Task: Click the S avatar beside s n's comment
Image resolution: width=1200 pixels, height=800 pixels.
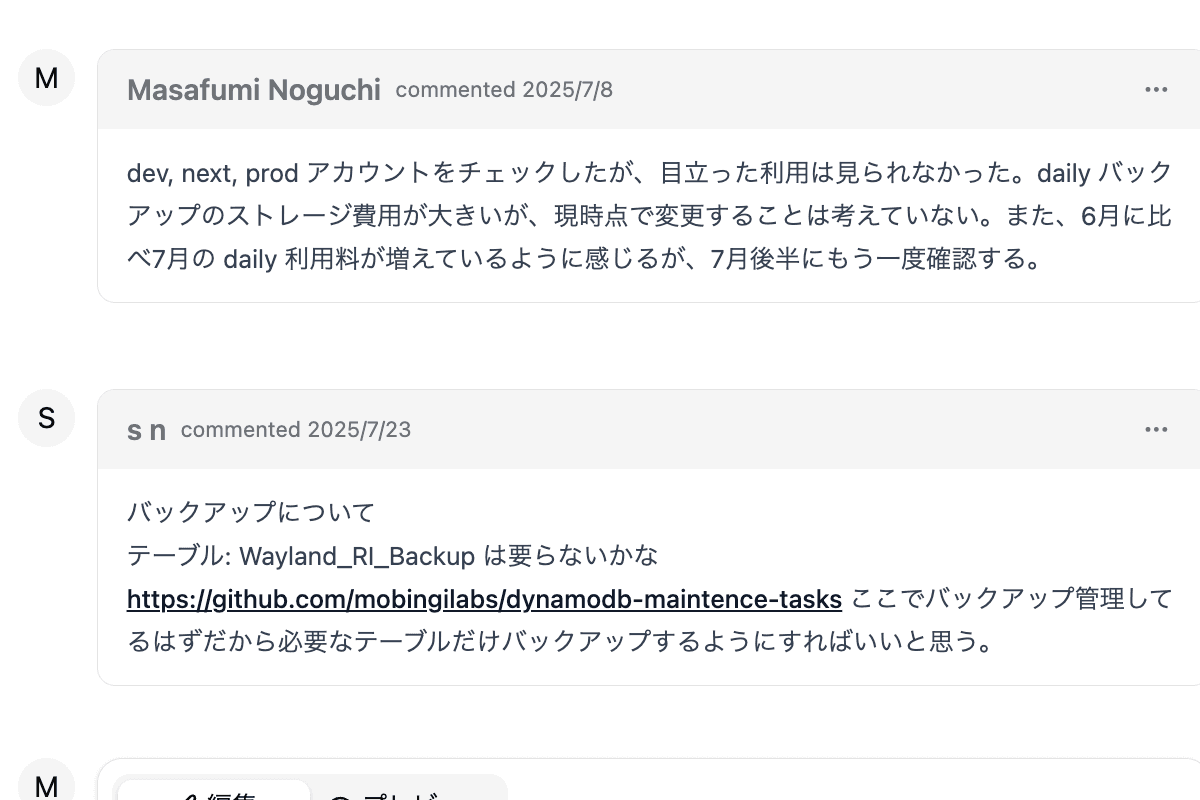Action: (x=46, y=418)
